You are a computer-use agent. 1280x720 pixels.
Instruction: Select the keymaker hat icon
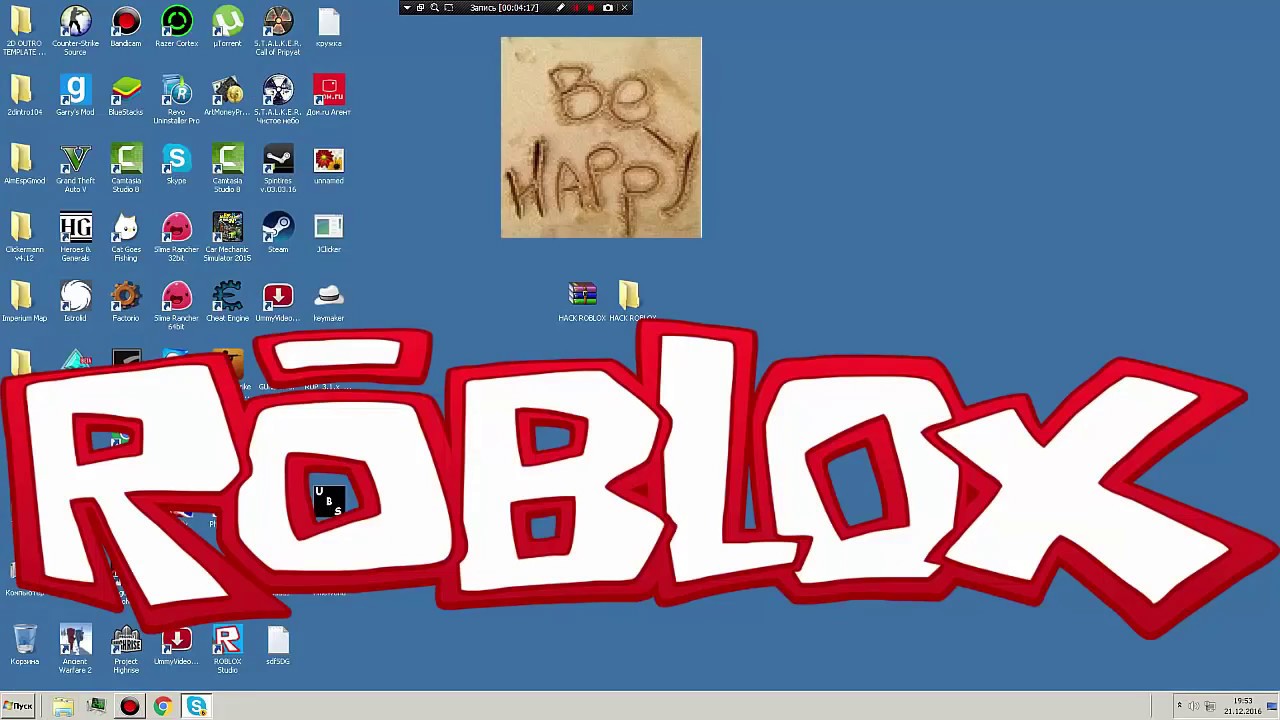coord(329,301)
